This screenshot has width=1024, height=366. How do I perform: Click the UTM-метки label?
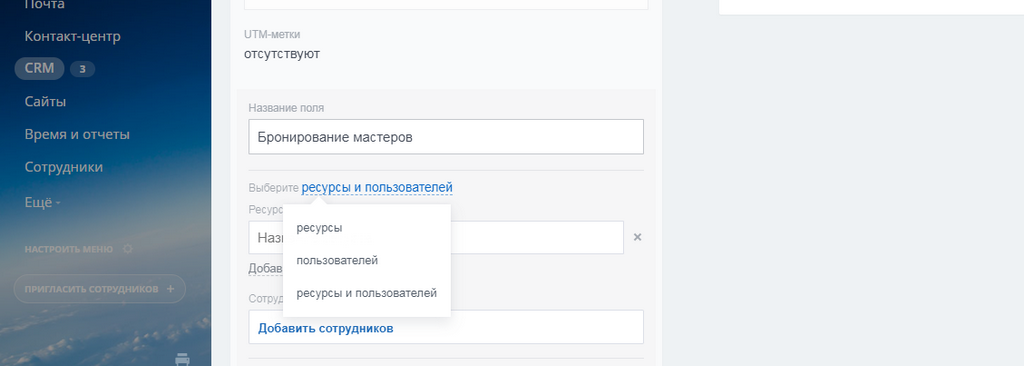pos(272,35)
